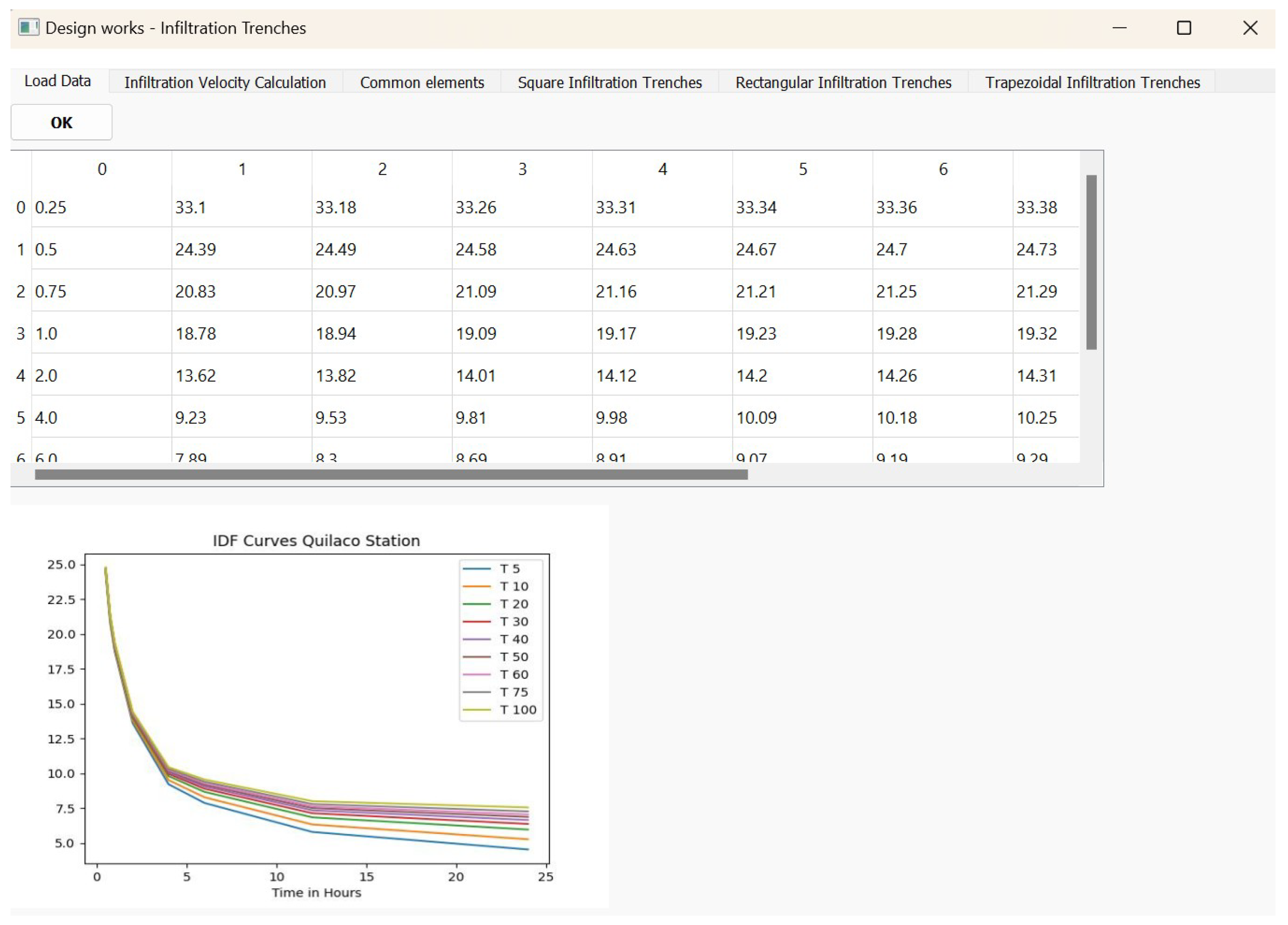Select the Load Data tab

57,81
